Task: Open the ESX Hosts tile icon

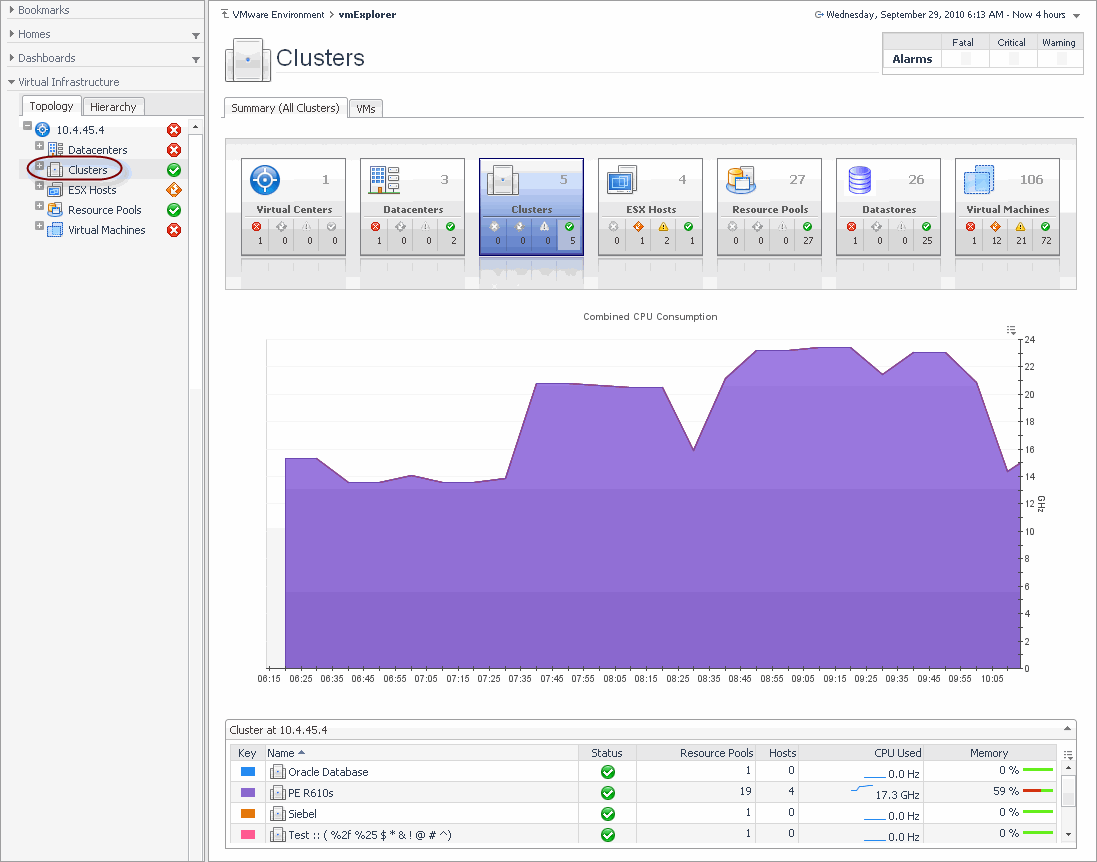Action: point(622,180)
